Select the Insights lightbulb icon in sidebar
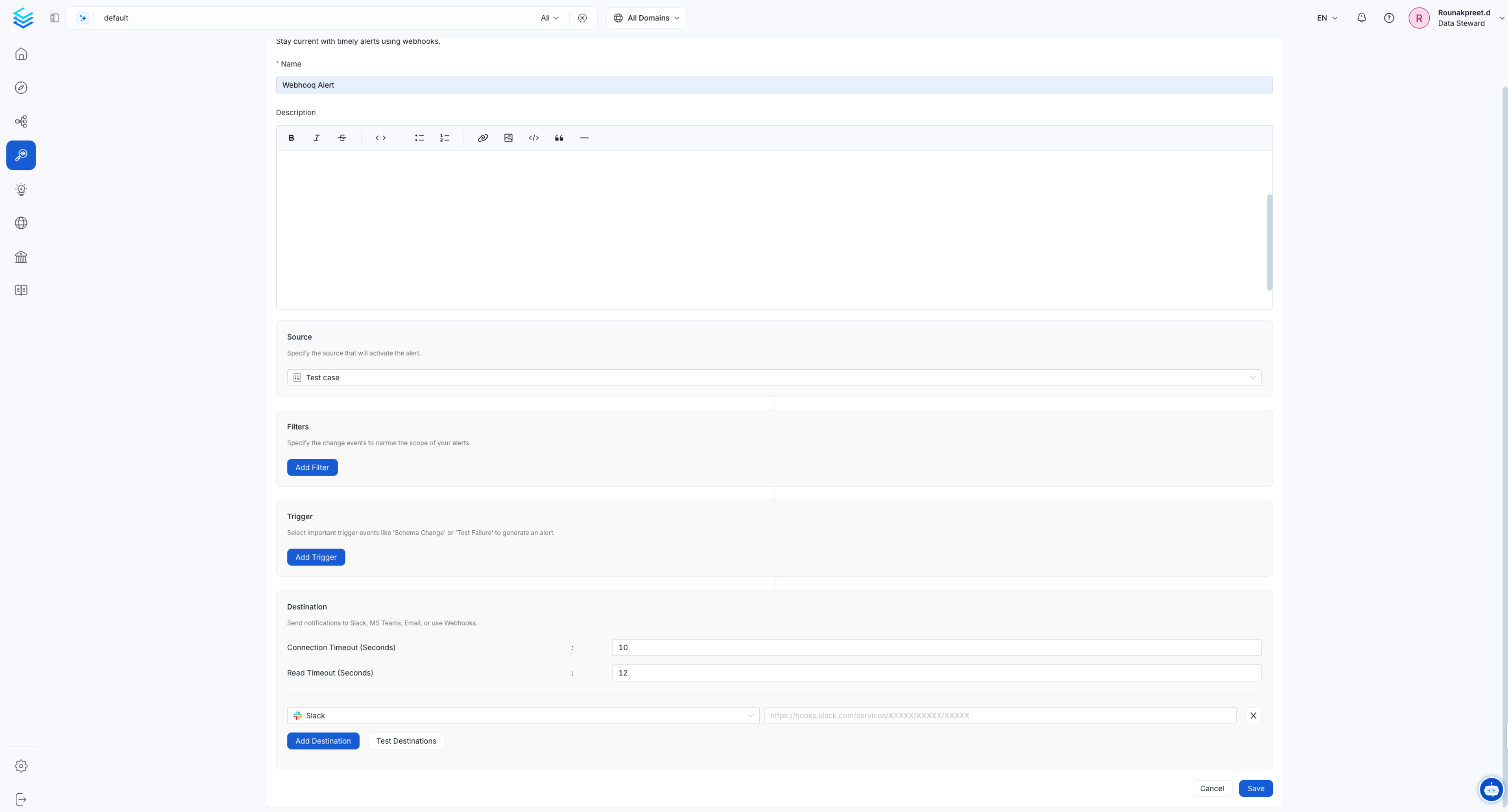This screenshot has width=1508, height=812. 21,189
